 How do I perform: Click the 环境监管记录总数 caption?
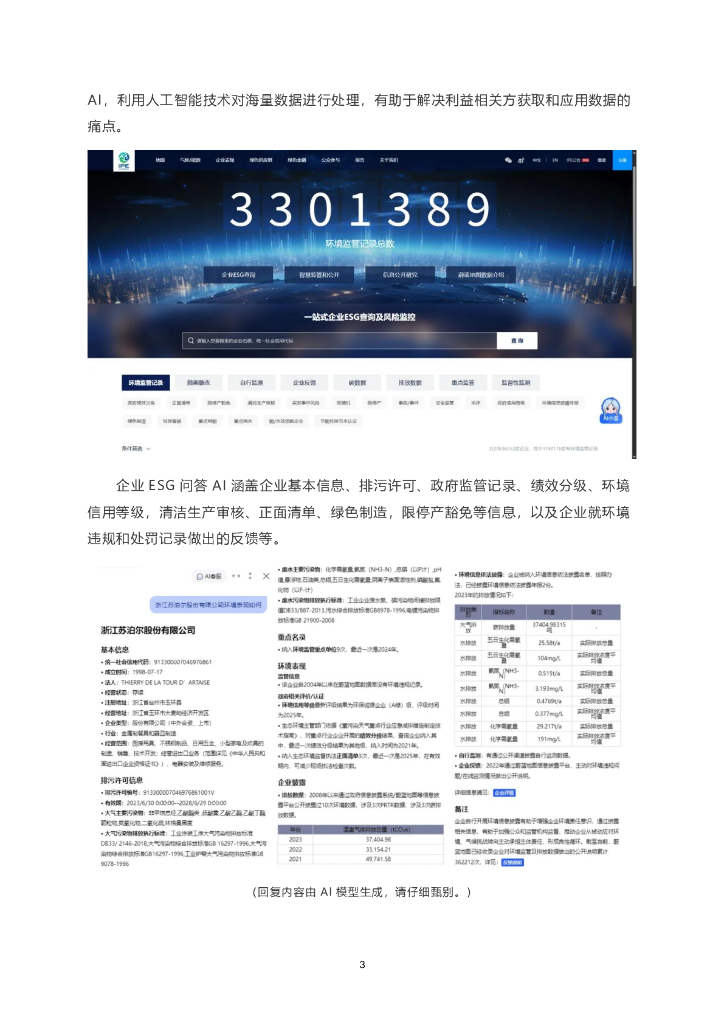(x=360, y=244)
